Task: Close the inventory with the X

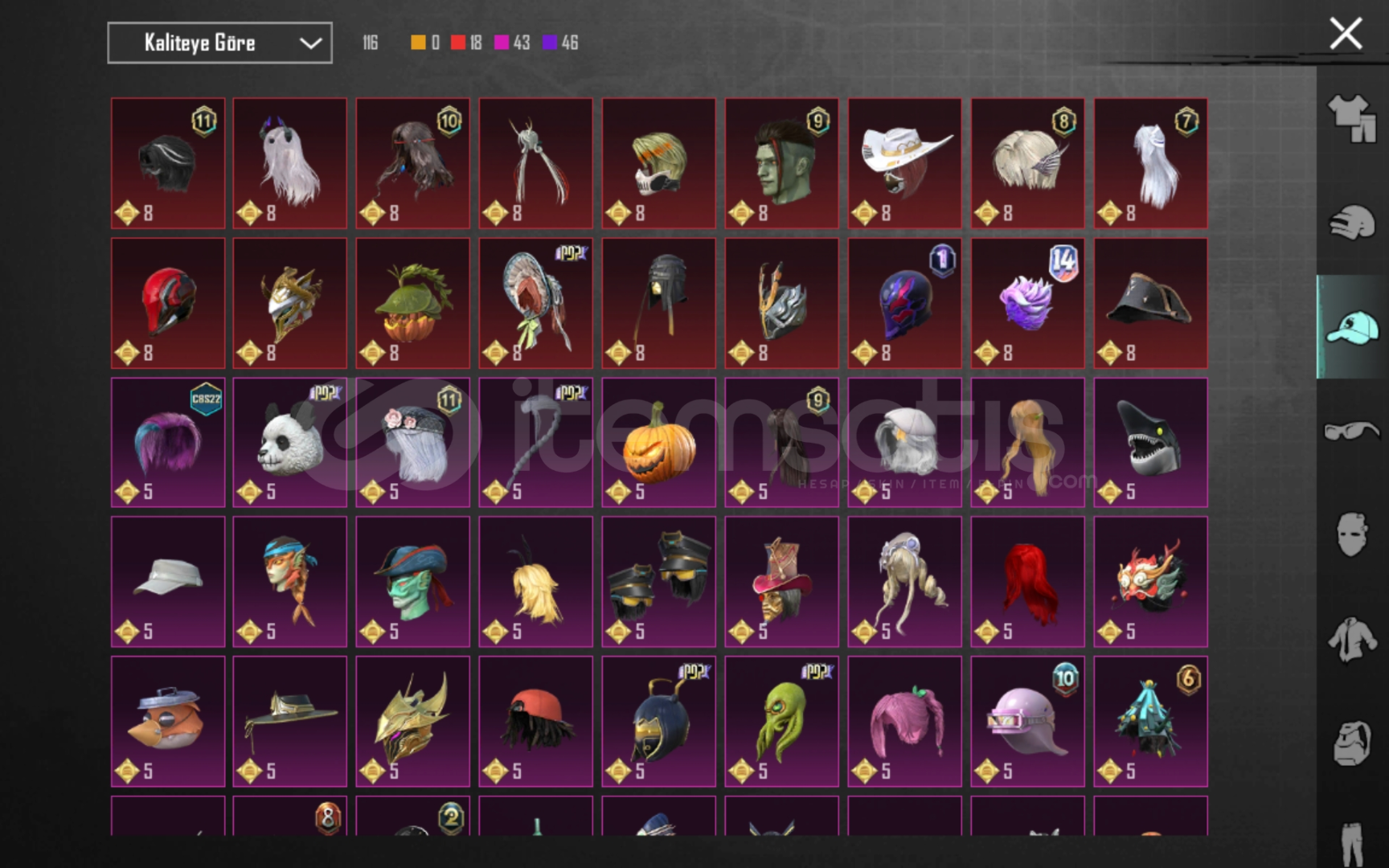Action: (x=1346, y=35)
